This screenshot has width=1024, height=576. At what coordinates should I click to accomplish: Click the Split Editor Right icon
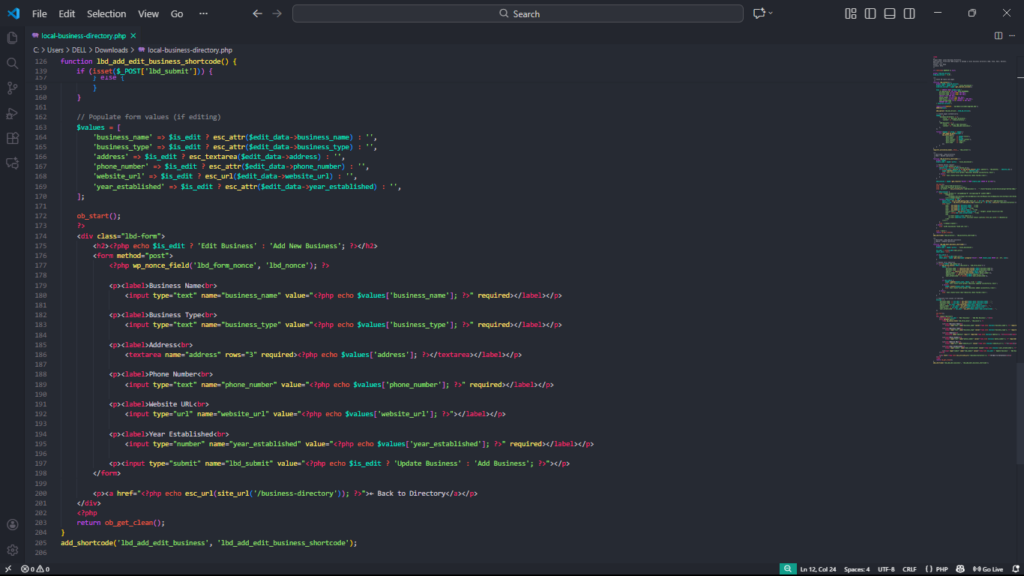[998, 35]
